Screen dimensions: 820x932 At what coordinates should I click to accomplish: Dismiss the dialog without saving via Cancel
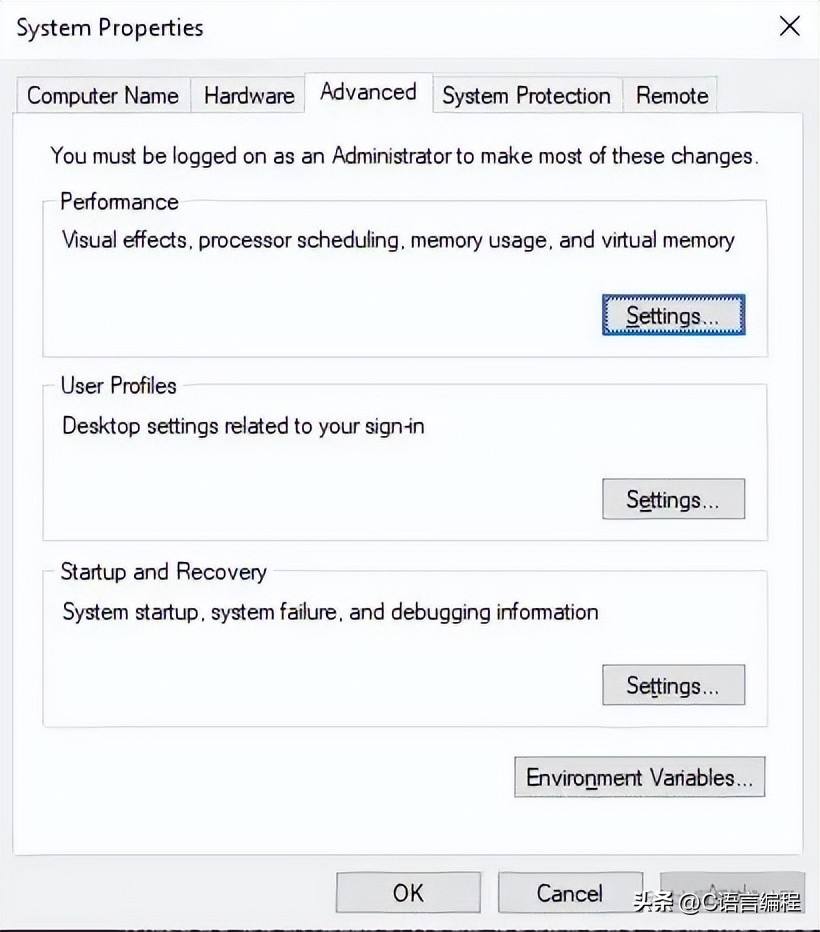tap(569, 893)
